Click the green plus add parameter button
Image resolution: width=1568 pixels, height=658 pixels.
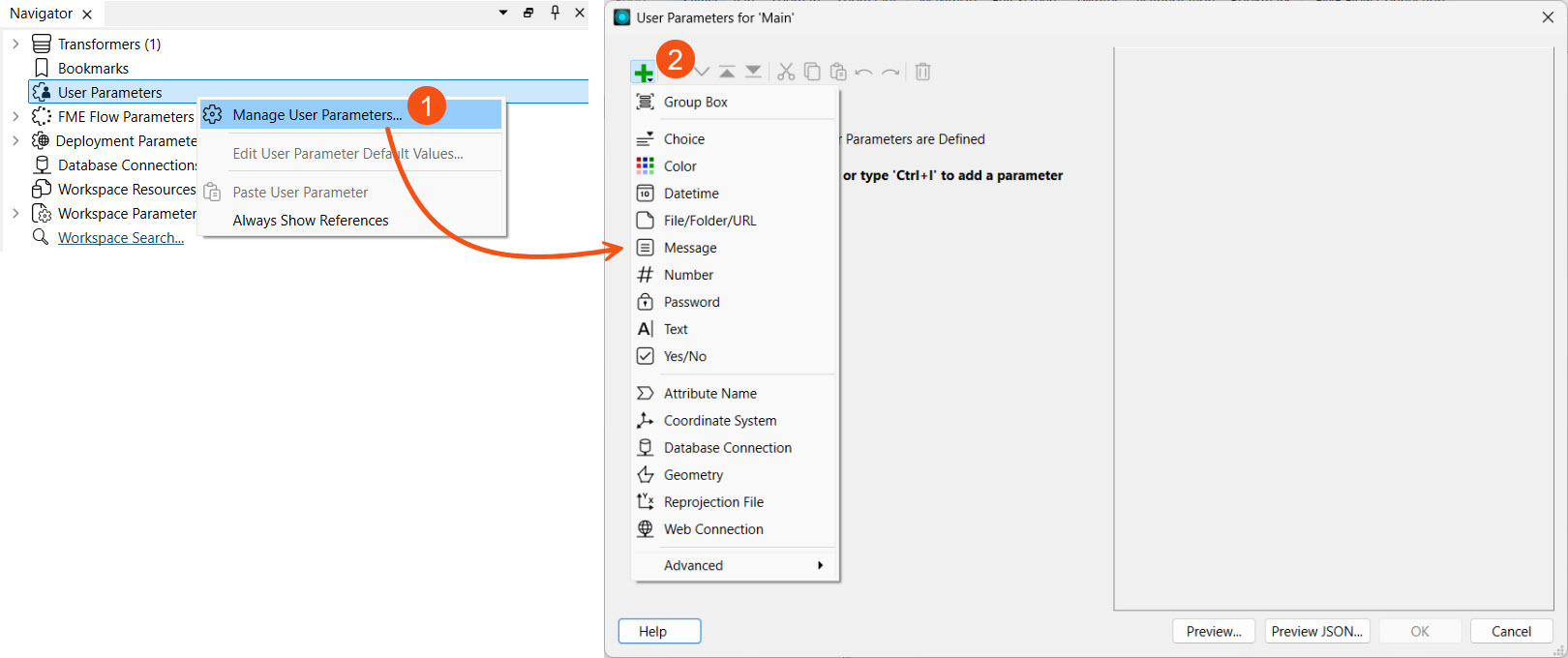pos(643,73)
